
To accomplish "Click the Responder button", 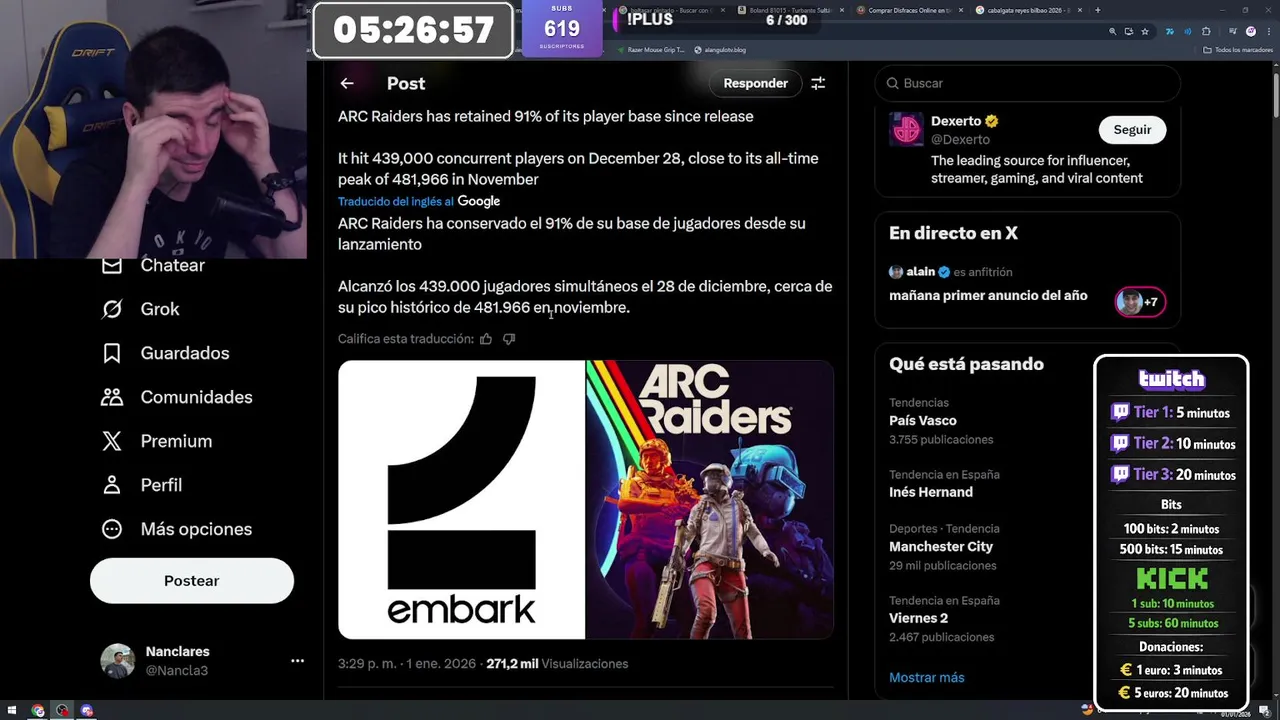I will point(755,83).
